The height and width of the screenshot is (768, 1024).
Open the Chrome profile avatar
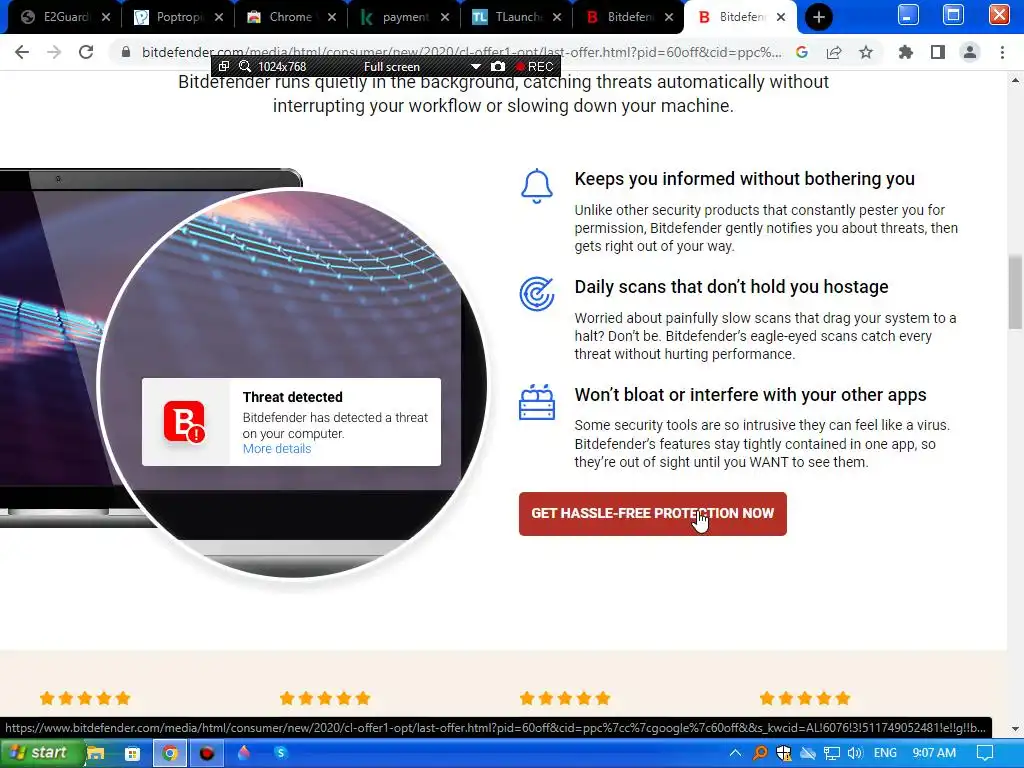coord(970,52)
